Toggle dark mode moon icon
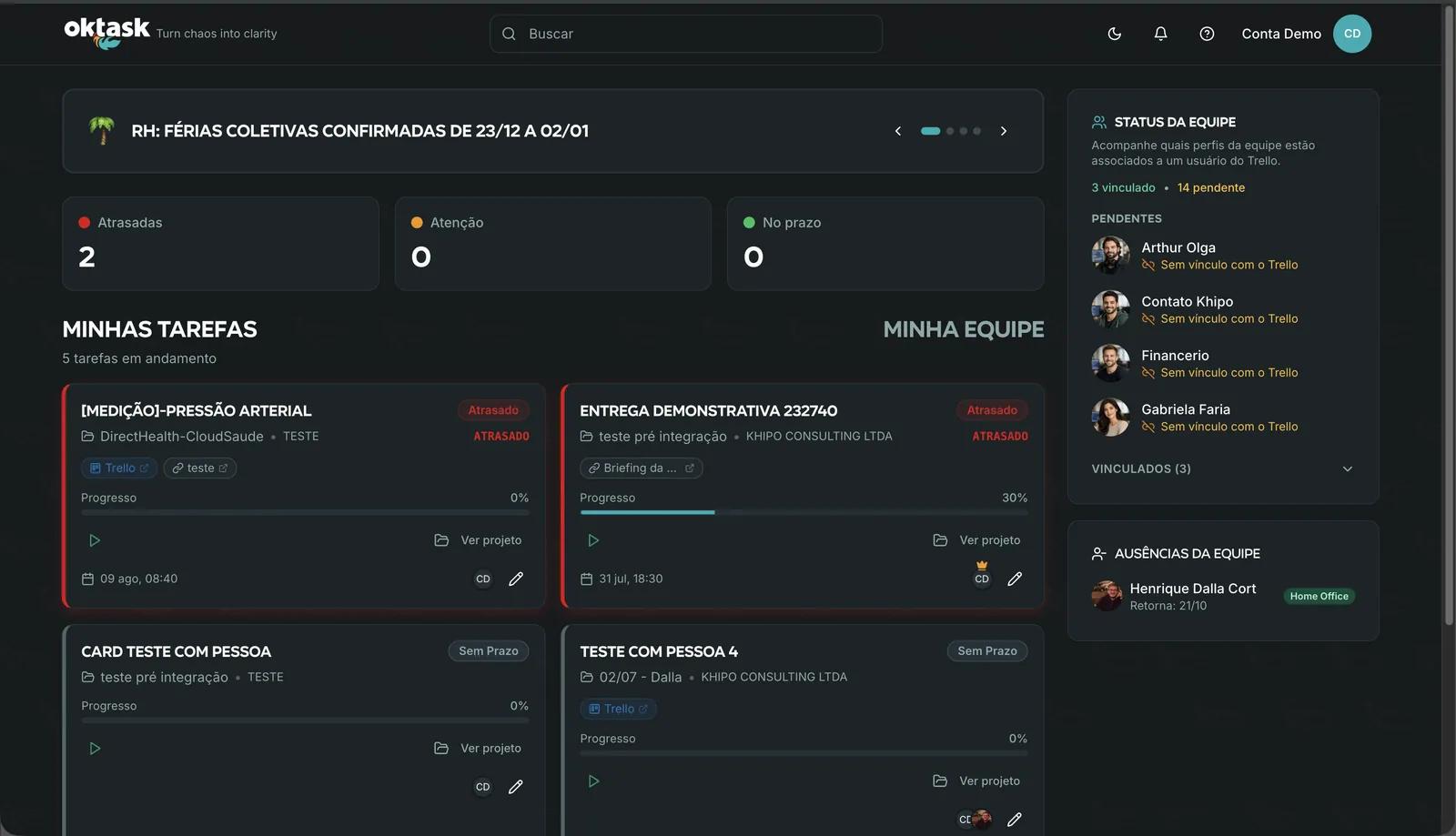This screenshot has width=1456, height=836. [x=1115, y=34]
